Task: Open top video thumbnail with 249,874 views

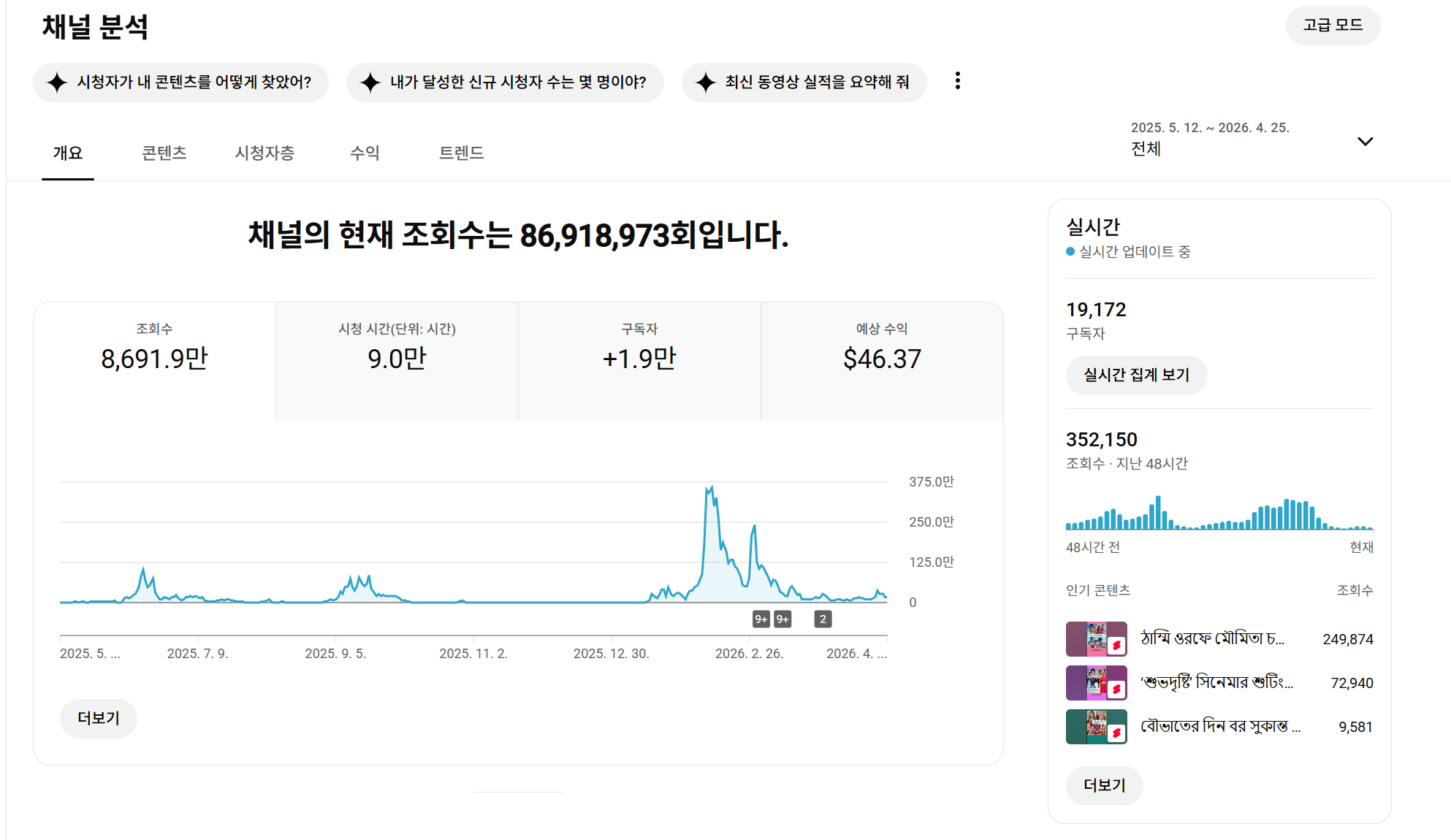Action: coord(1096,639)
